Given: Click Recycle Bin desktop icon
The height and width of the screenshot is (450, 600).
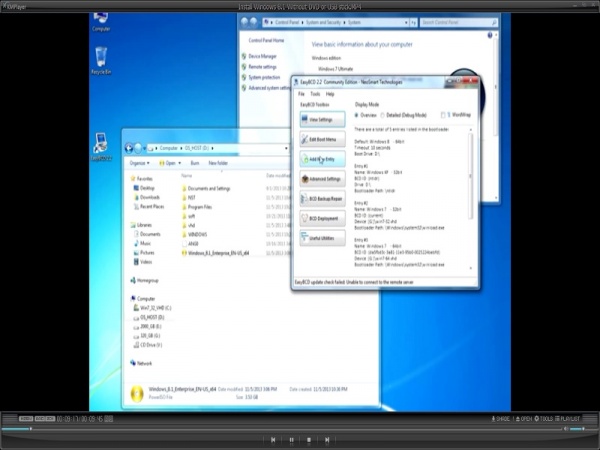Looking at the screenshot, I should pyautogui.click(x=101, y=60).
